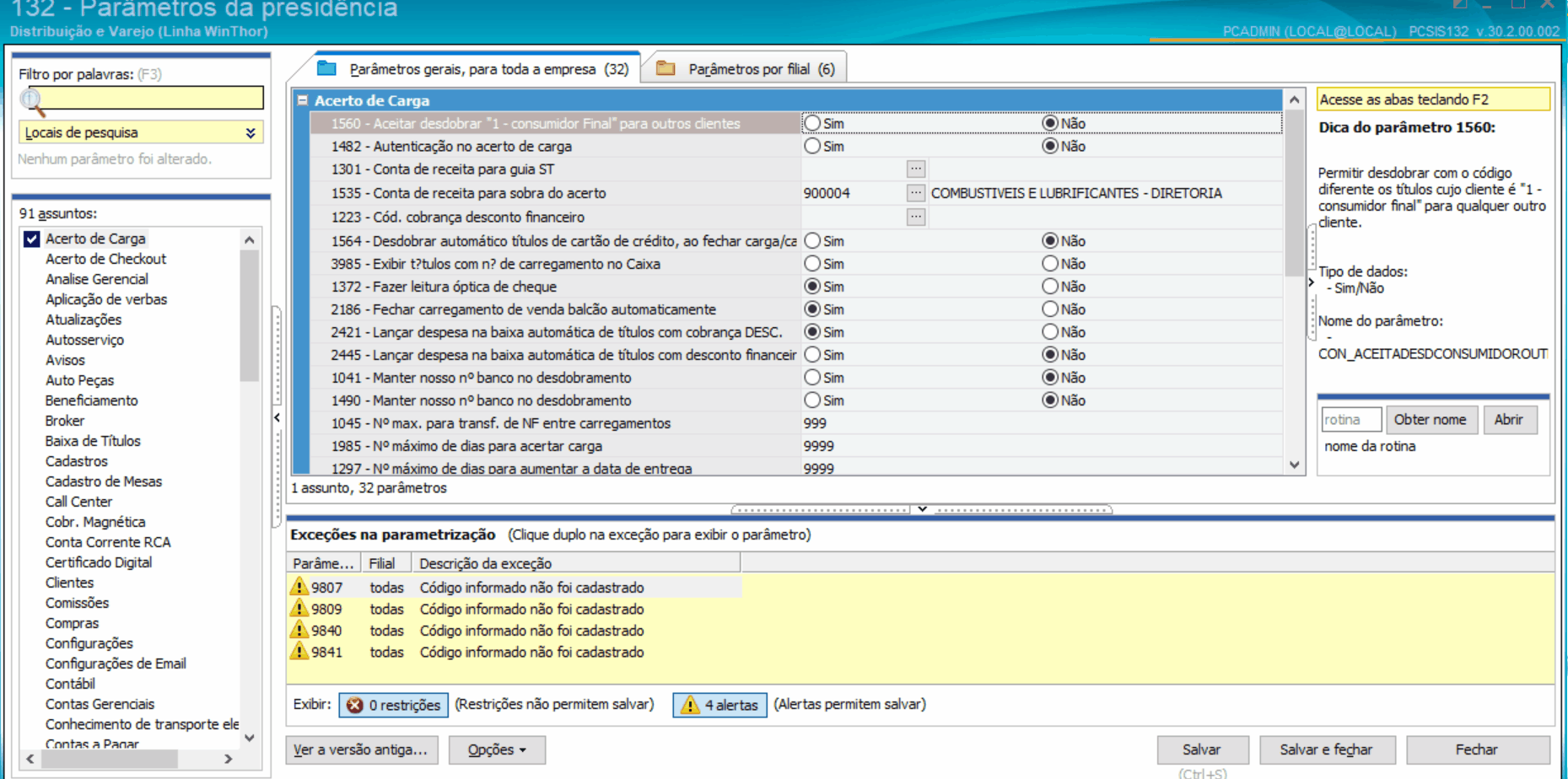Select Baixa de Títulos subject
Screen dimensions: 1568x779
[93, 441]
